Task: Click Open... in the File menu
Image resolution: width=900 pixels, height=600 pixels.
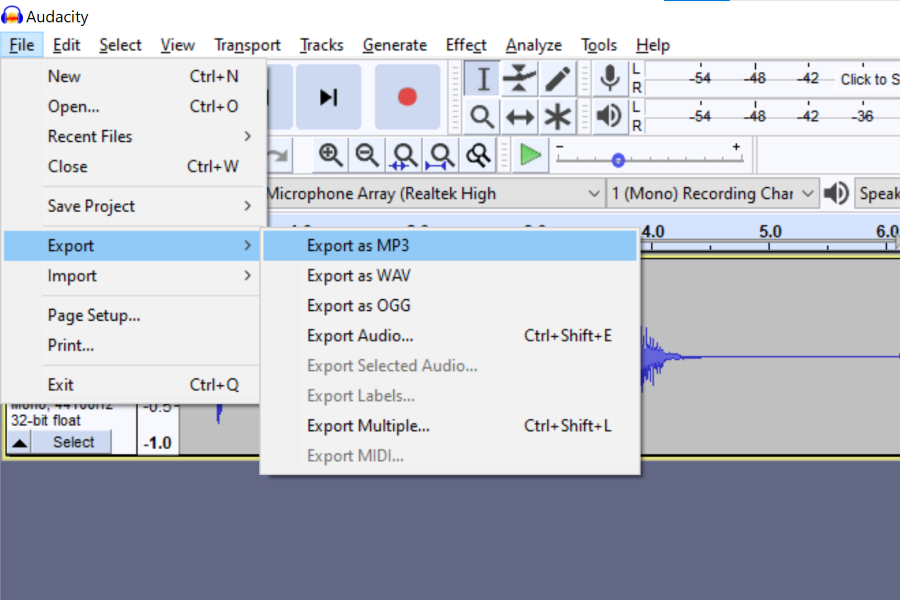Action: tap(134, 106)
